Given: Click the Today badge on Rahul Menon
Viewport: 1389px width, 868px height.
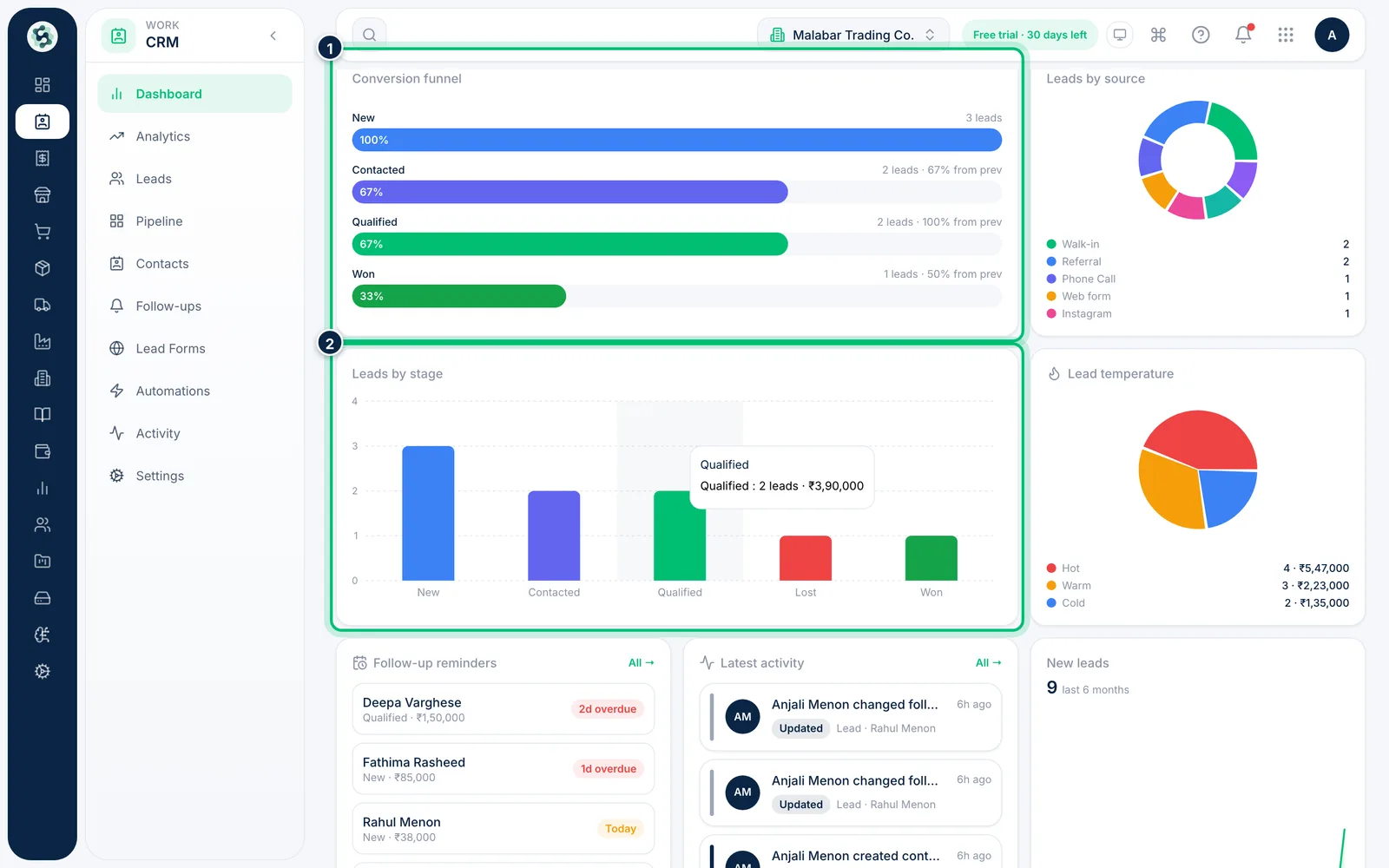Looking at the screenshot, I should click(x=621, y=829).
